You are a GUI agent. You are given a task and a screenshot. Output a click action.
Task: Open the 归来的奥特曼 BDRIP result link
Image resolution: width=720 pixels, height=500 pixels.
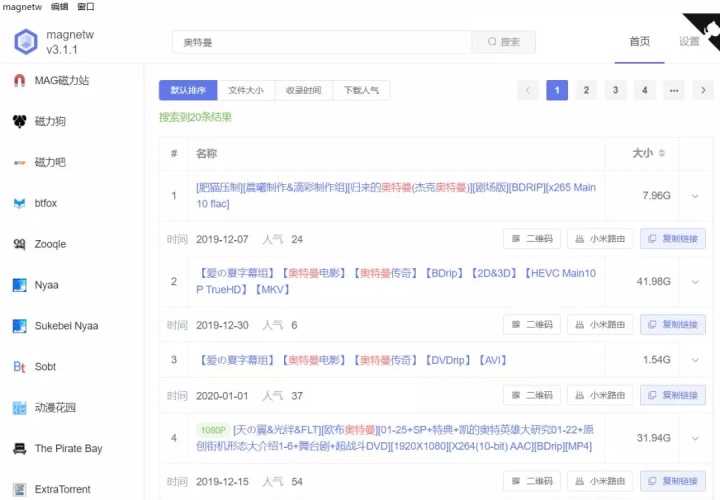pos(396,196)
